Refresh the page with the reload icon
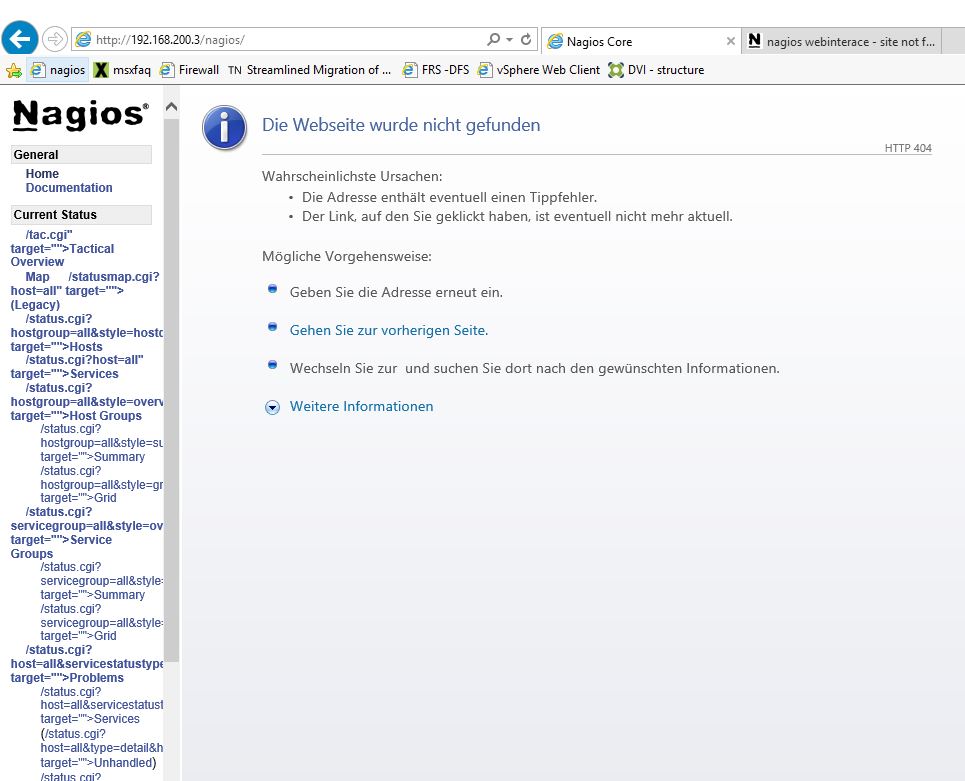This screenshot has height=781, width=965. [x=526, y=40]
